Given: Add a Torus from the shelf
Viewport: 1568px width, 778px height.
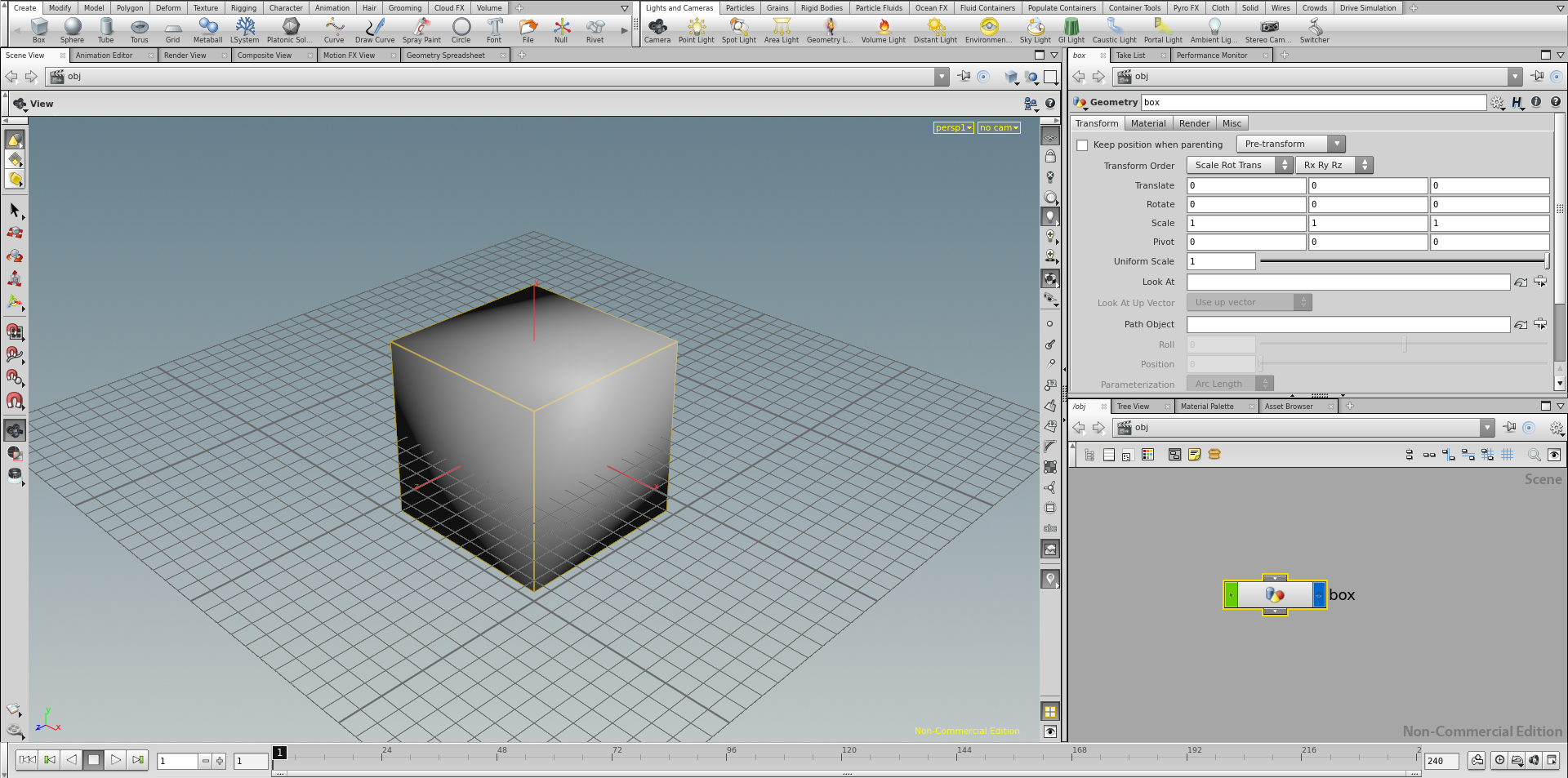Looking at the screenshot, I should pos(140,30).
